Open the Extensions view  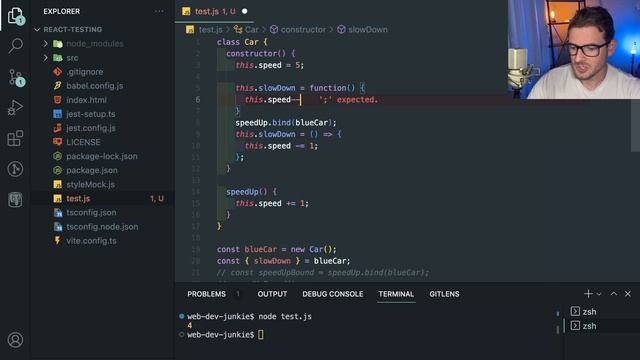tap(16, 138)
